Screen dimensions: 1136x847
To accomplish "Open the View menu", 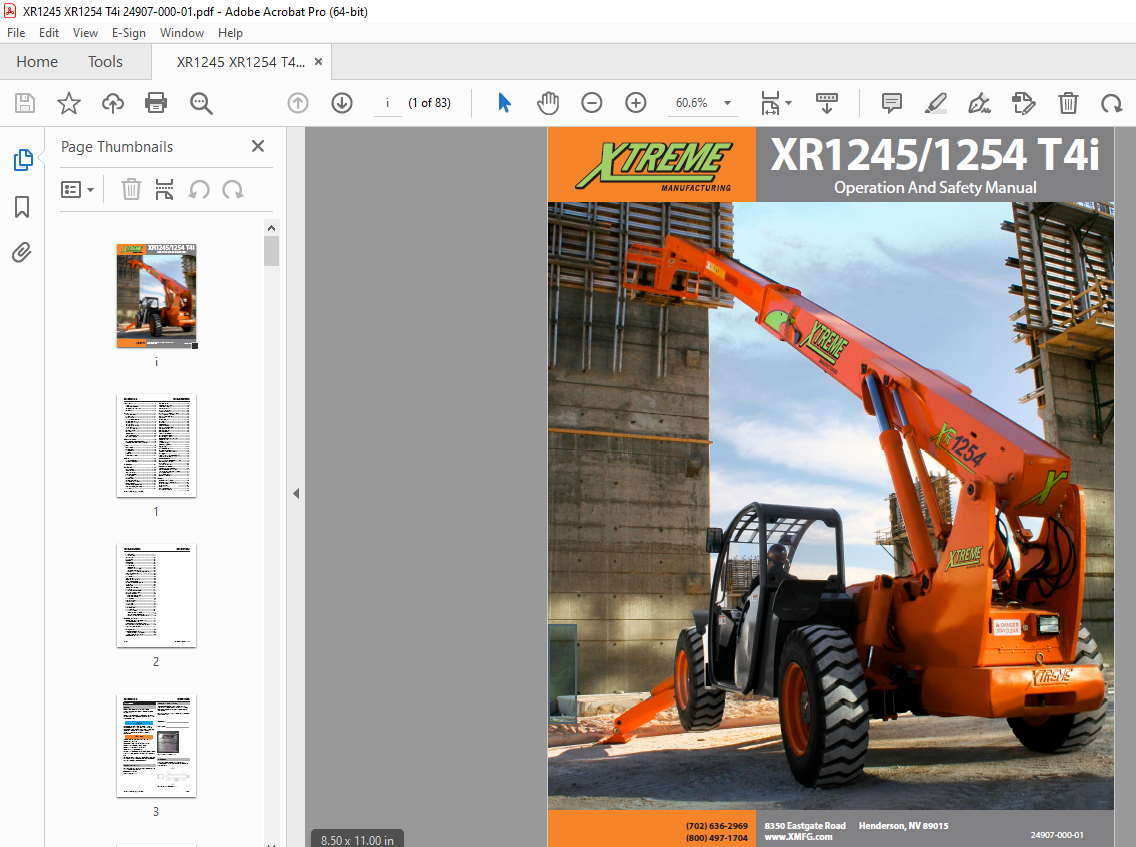I will [x=85, y=33].
